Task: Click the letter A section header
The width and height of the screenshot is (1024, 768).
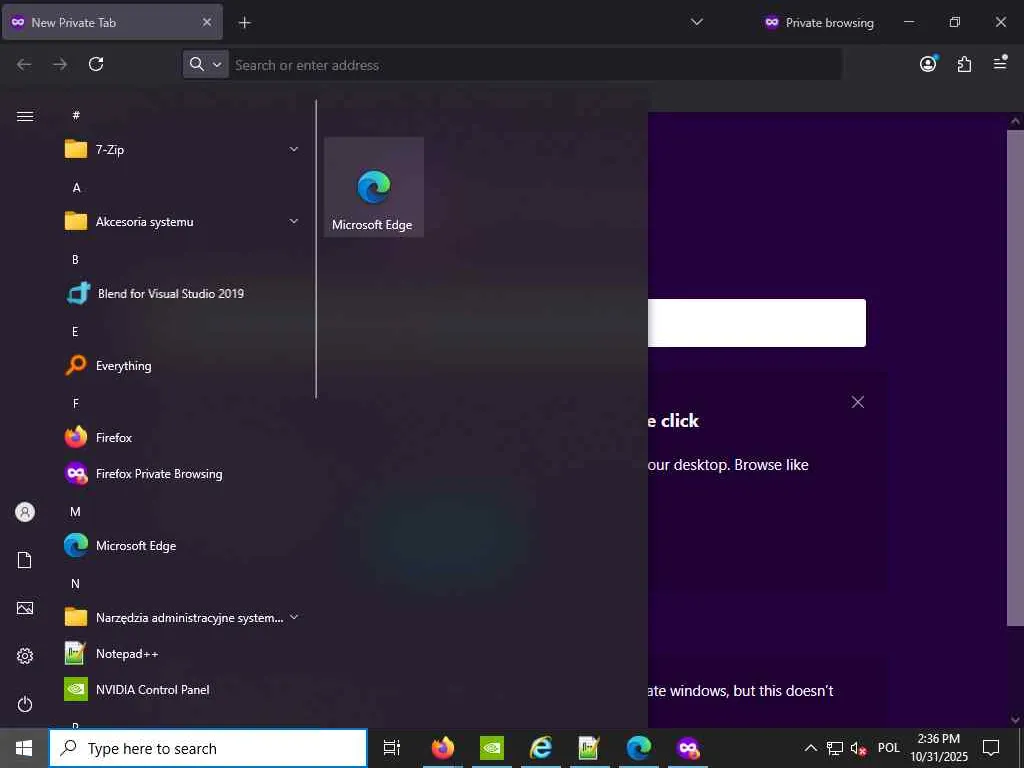Action: 76,188
